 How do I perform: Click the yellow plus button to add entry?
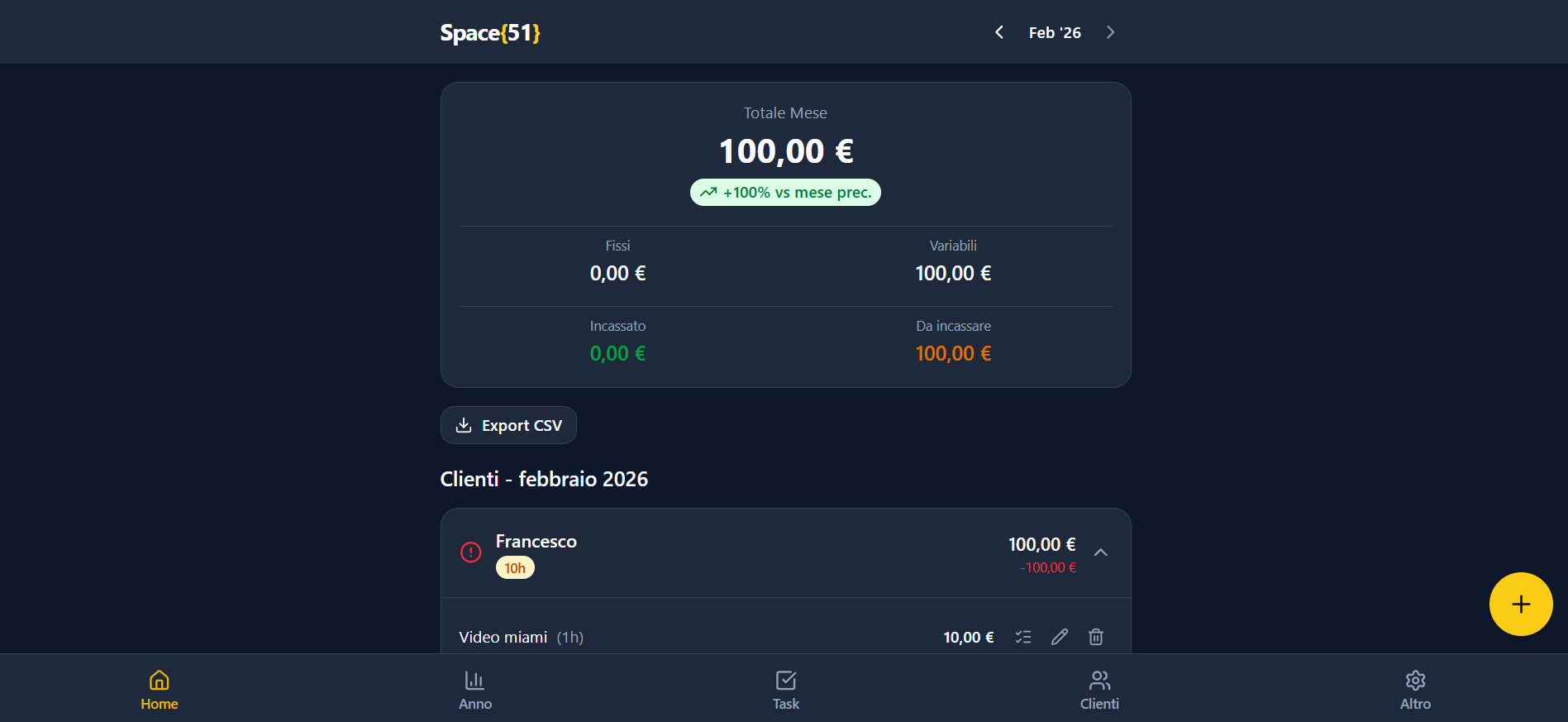pos(1520,605)
